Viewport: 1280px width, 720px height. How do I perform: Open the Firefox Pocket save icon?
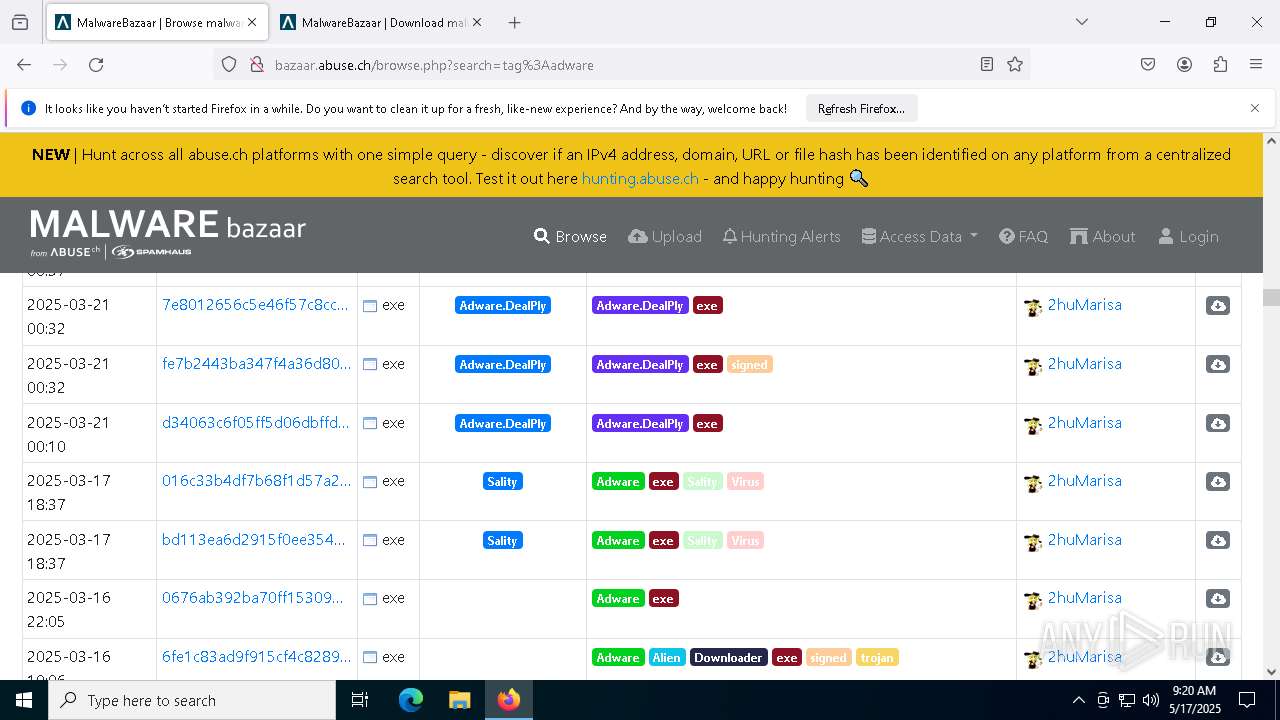point(1148,64)
